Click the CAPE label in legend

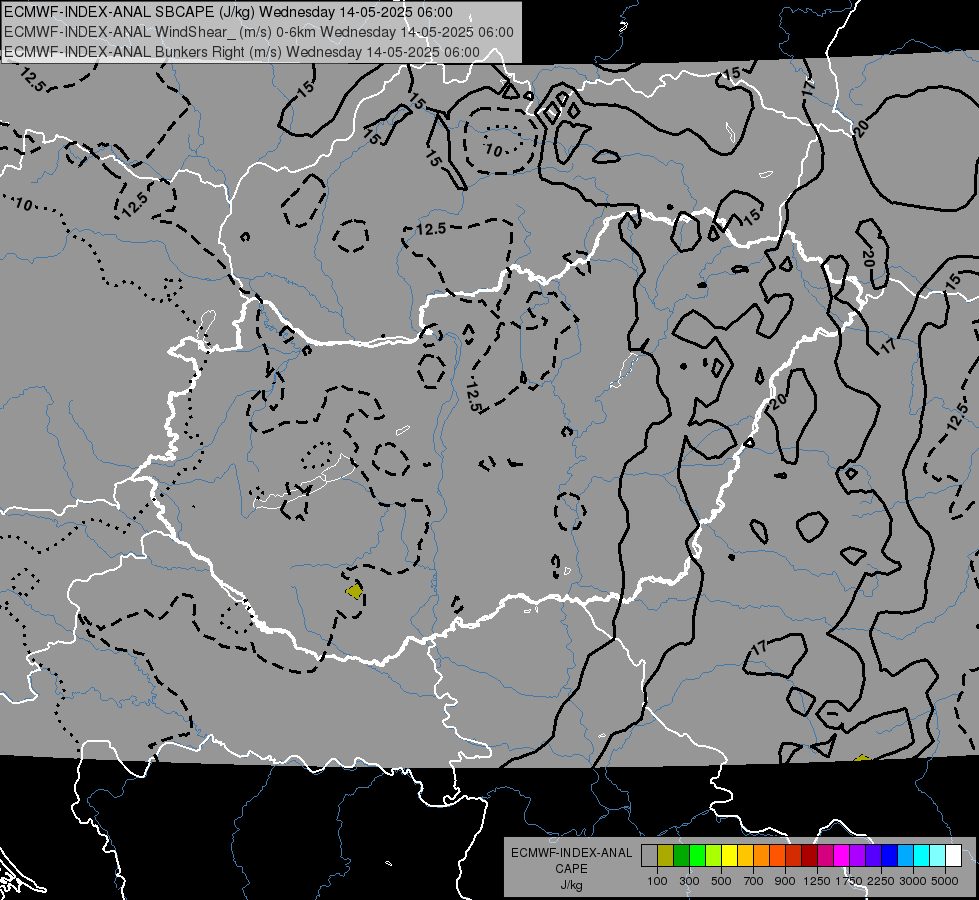(x=571, y=869)
